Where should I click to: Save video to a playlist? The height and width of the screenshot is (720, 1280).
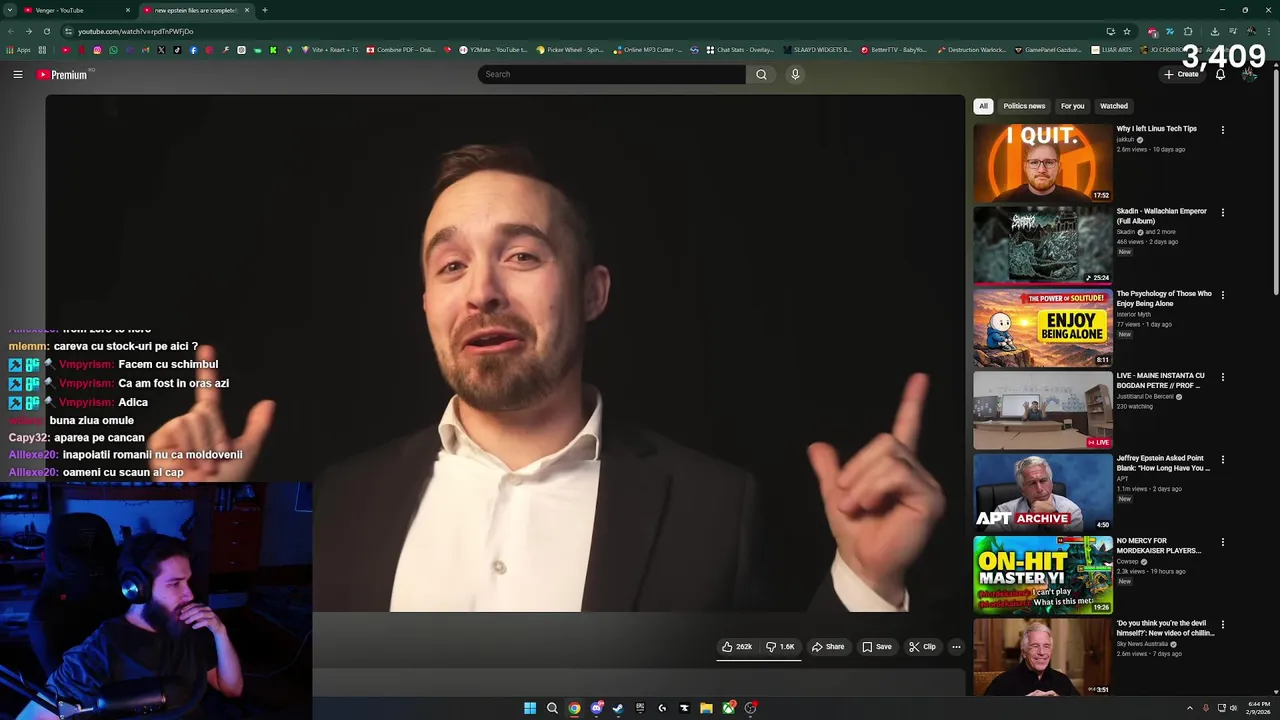[877, 647]
